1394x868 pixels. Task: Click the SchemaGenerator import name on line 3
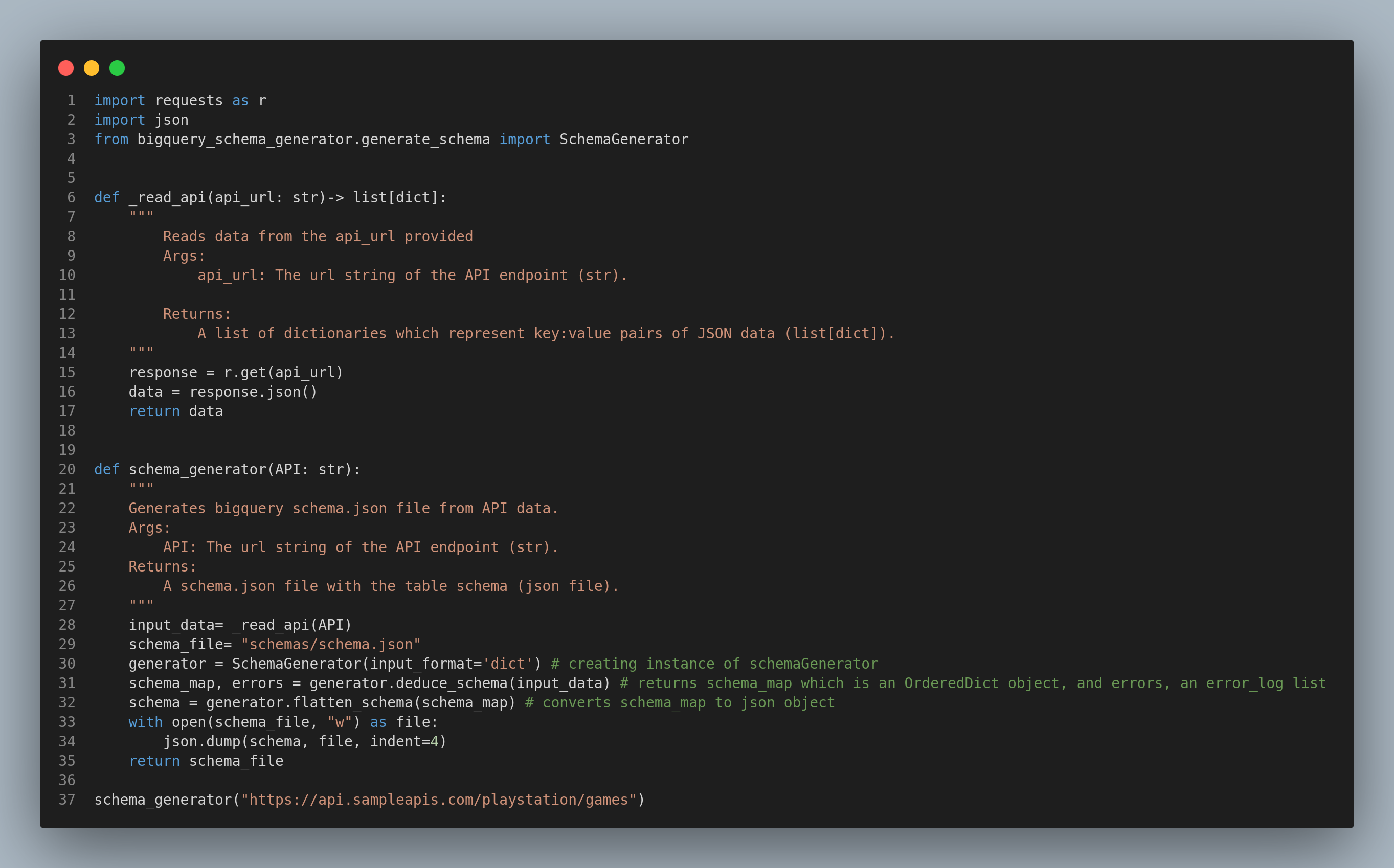coord(623,140)
